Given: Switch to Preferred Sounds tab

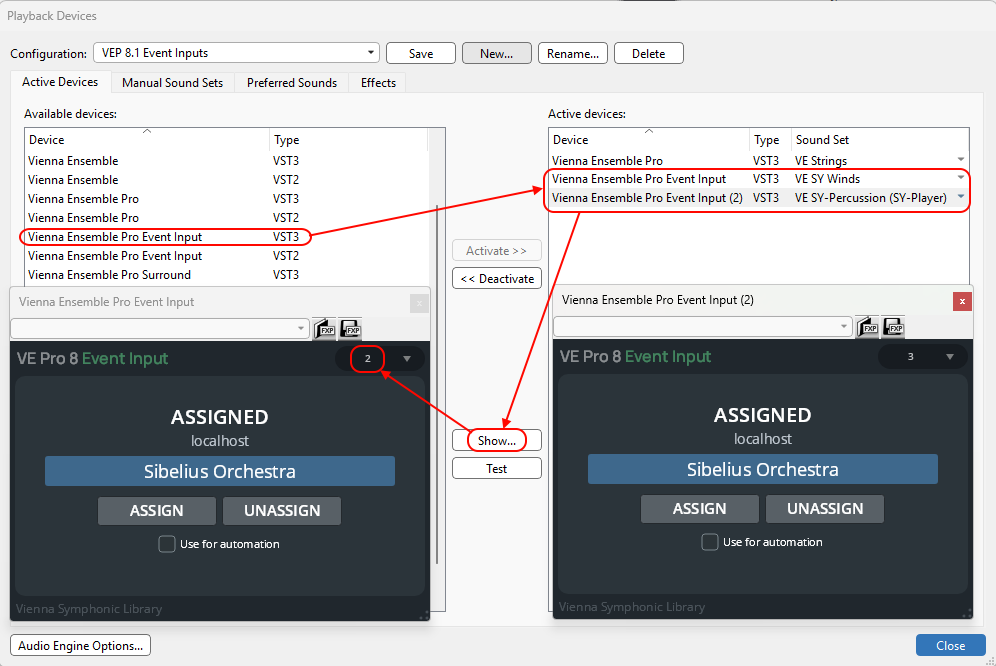Looking at the screenshot, I should [x=292, y=83].
